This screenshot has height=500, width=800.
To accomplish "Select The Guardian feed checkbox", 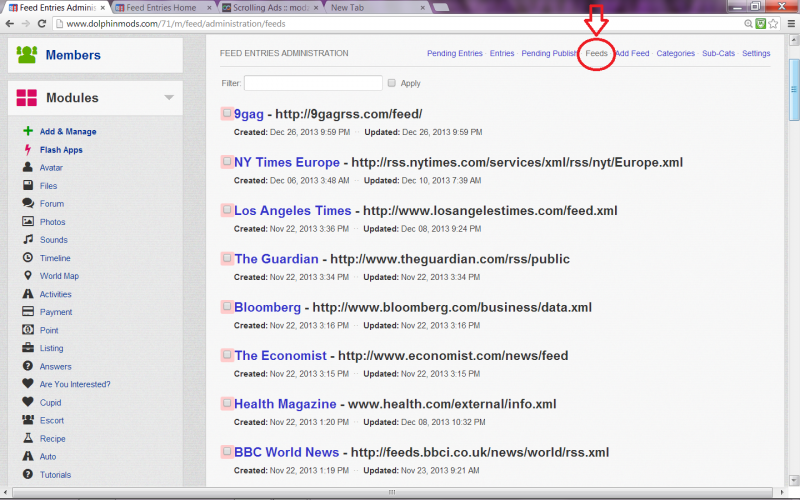I will 227,258.
